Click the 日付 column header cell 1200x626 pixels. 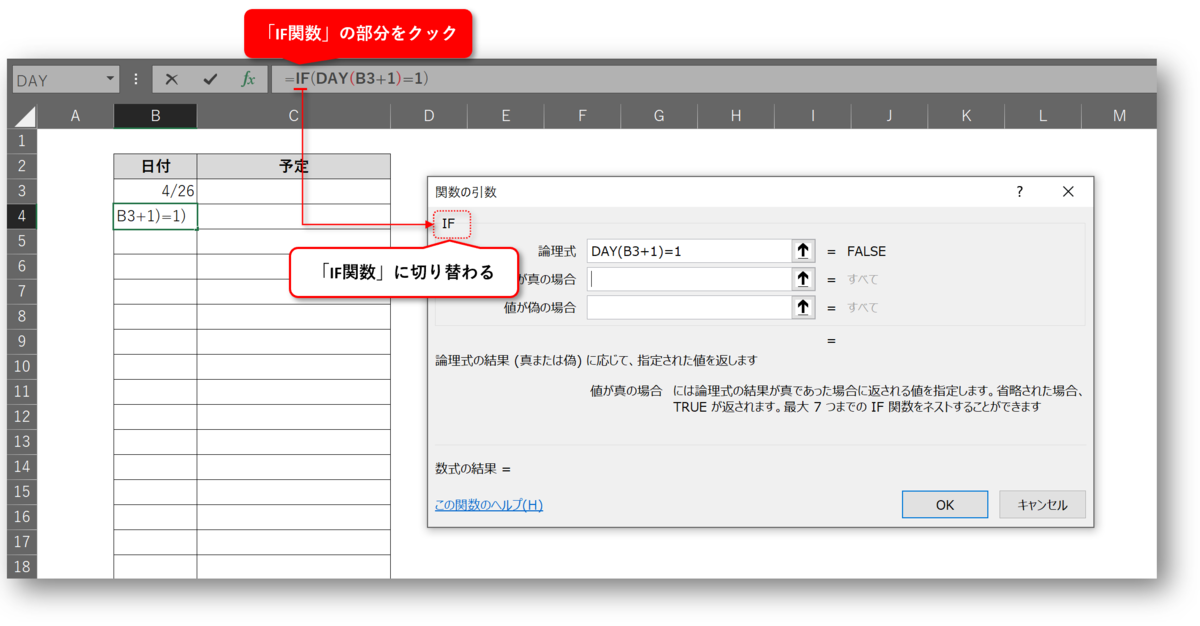click(155, 165)
